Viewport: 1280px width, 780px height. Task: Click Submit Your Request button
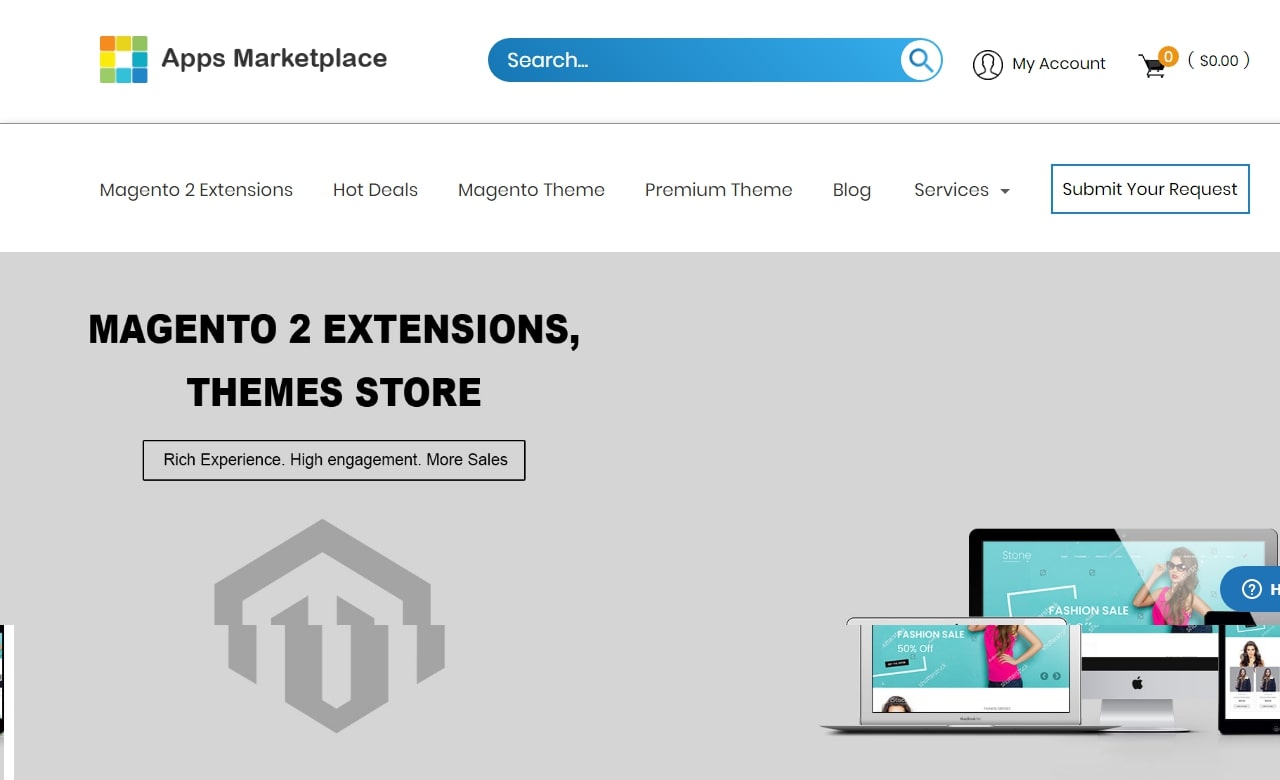pyautogui.click(x=1150, y=189)
